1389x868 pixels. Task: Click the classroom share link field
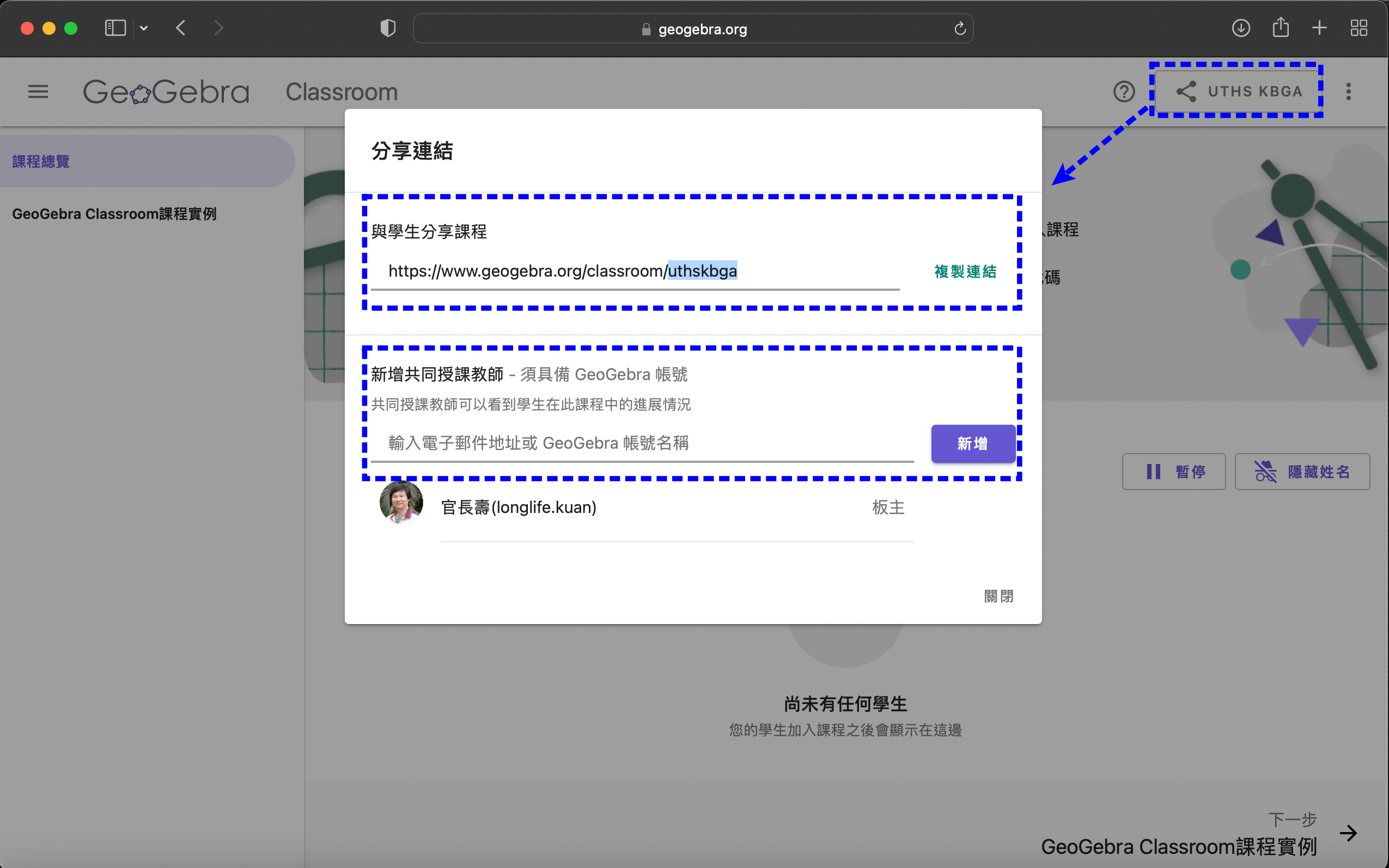(635, 272)
